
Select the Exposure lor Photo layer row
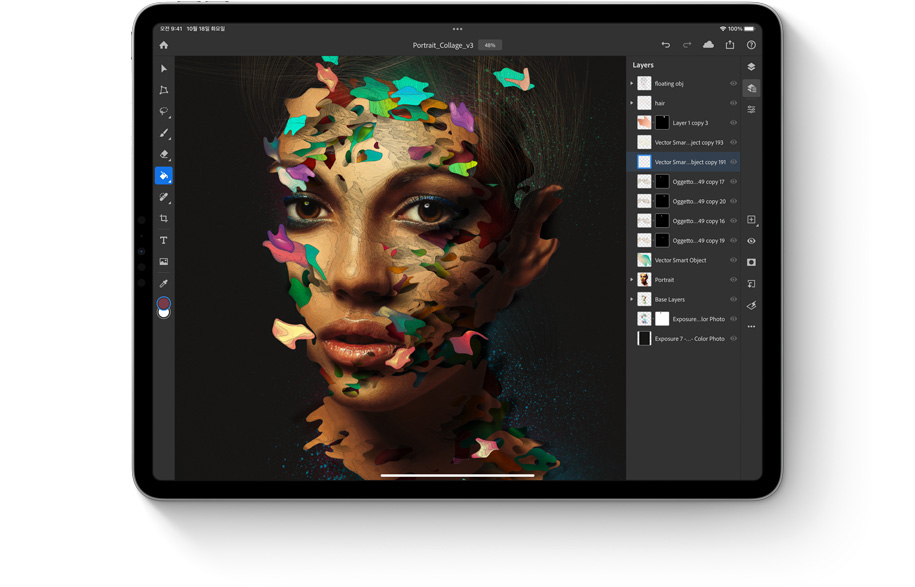(x=683, y=319)
